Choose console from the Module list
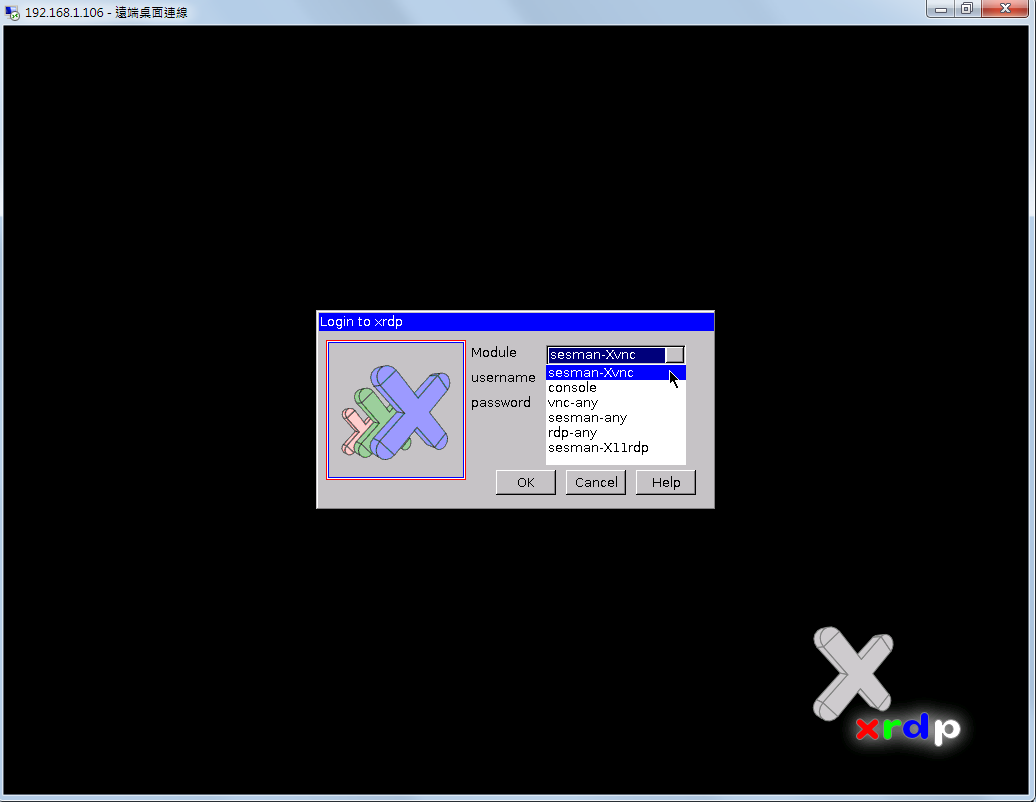This screenshot has height=802, width=1036. (573, 388)
